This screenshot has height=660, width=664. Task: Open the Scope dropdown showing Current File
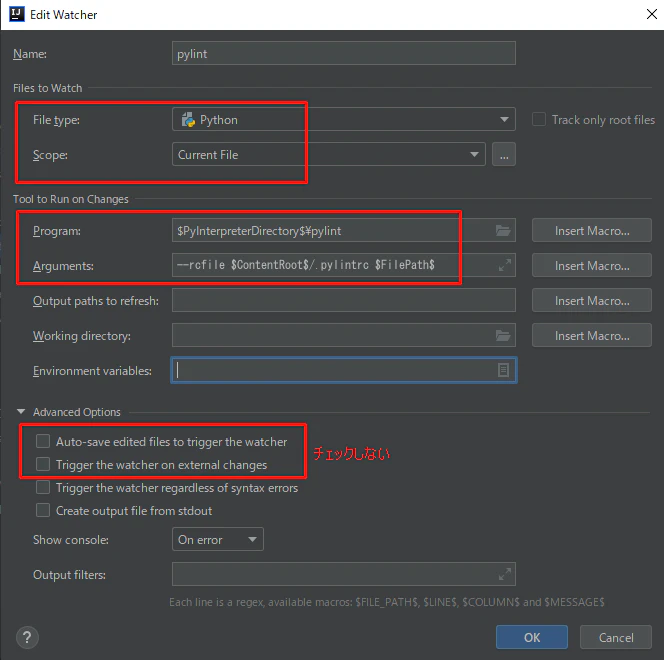[329, 155]
